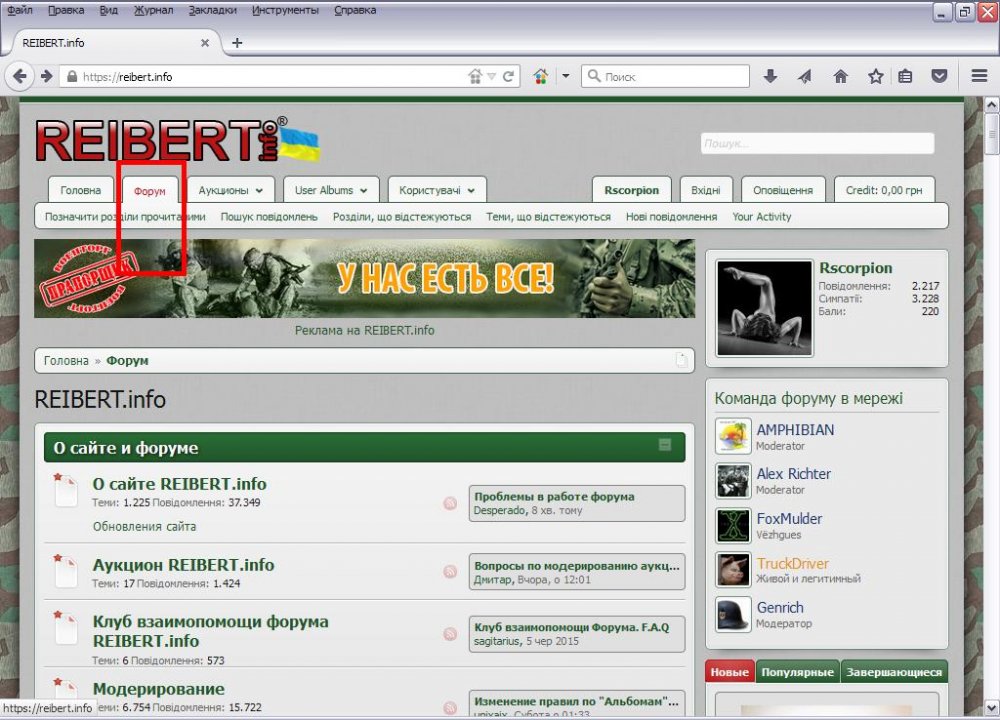The height and width of the screenshot is (720, 1000).
Task: Click the bookmarks list icon in toolbar
Action: [905, 76]
